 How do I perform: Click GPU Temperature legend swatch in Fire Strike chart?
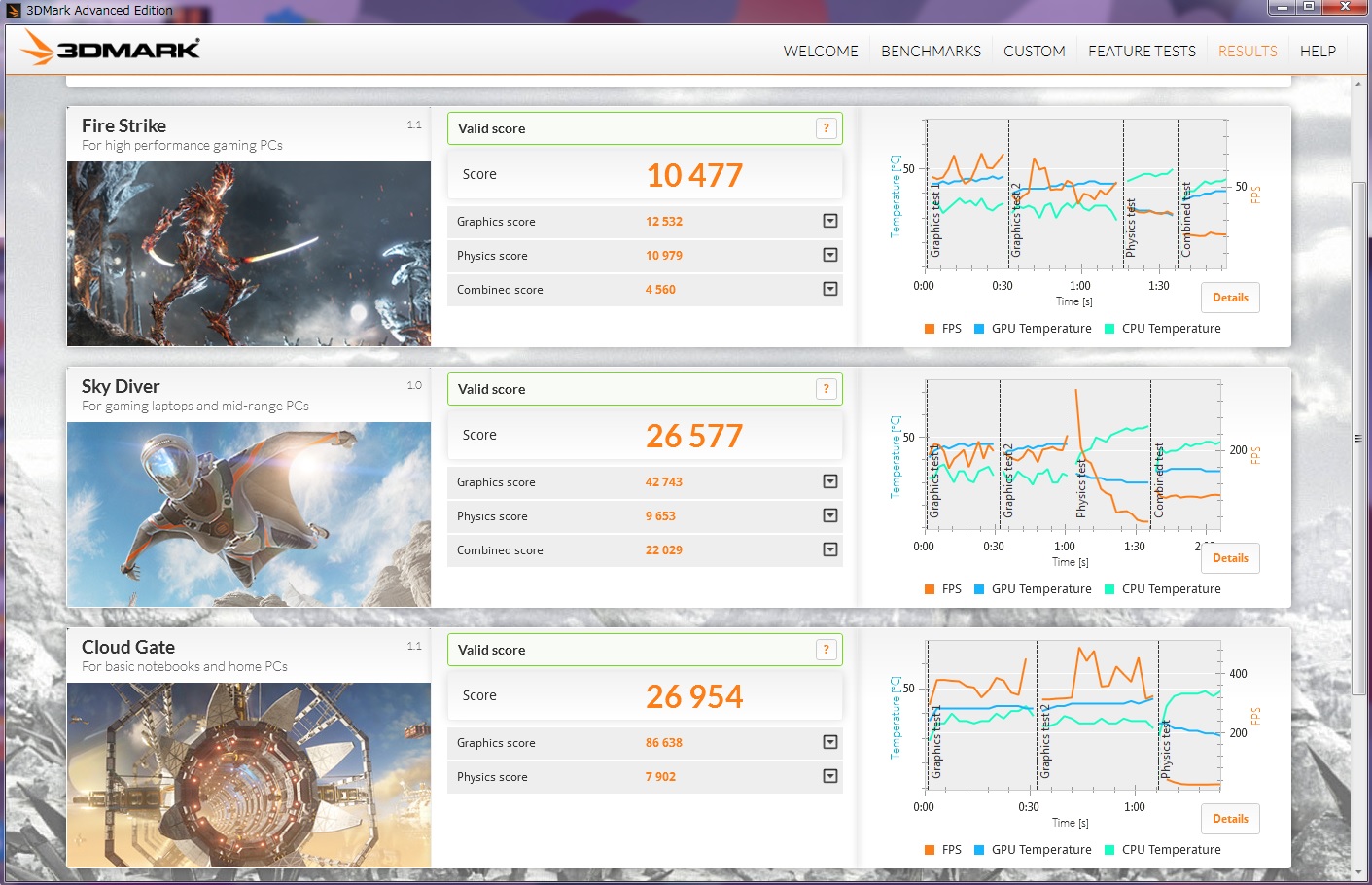979,329
